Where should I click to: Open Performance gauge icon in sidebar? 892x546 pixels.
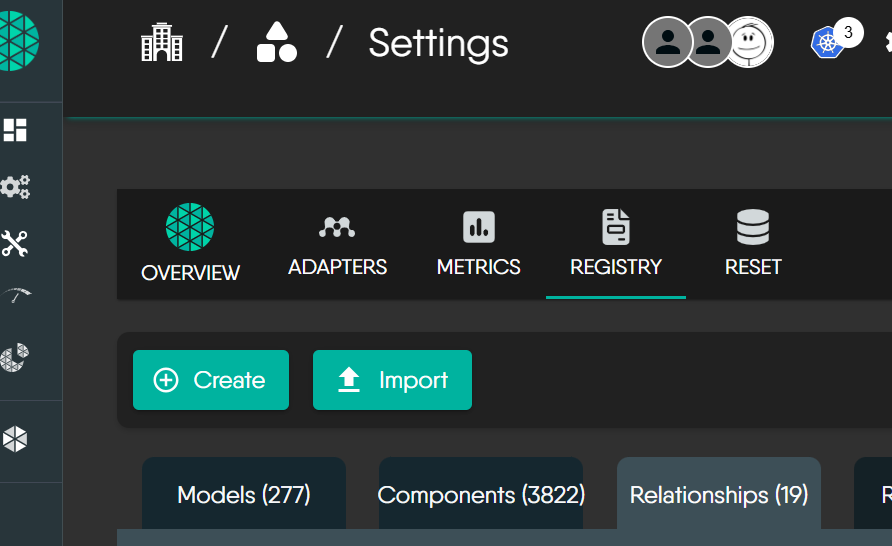pyautogui.click(x=15, y=297)
